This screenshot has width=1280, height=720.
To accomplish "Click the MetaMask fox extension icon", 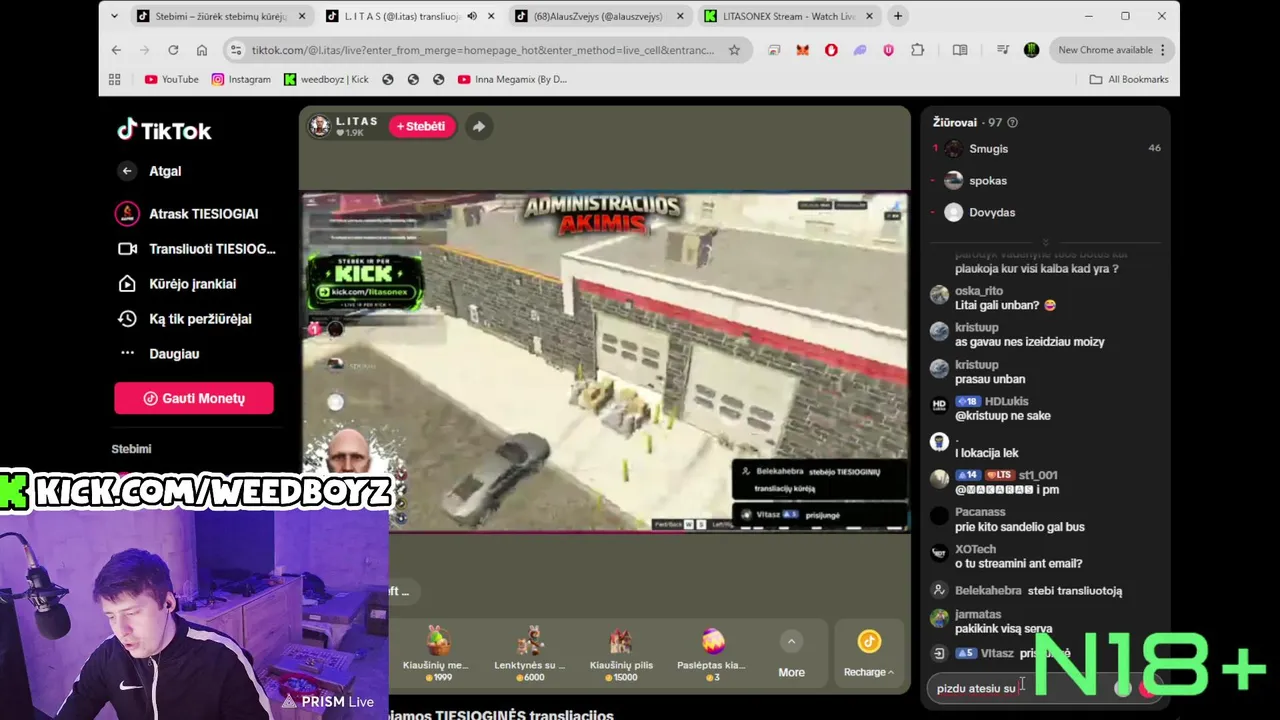I will pos(802,50).
